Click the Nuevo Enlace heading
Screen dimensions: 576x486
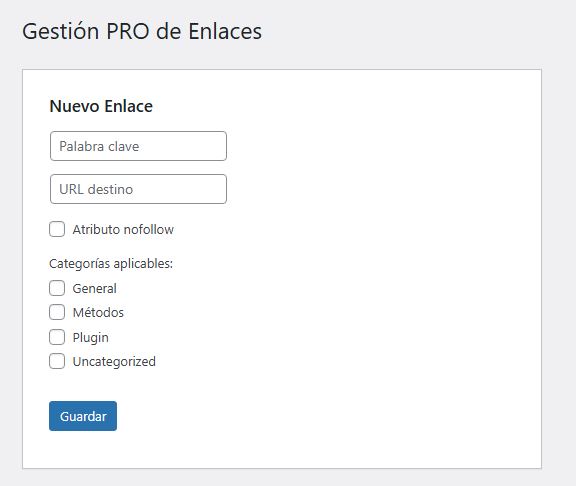tap(101, 106)
